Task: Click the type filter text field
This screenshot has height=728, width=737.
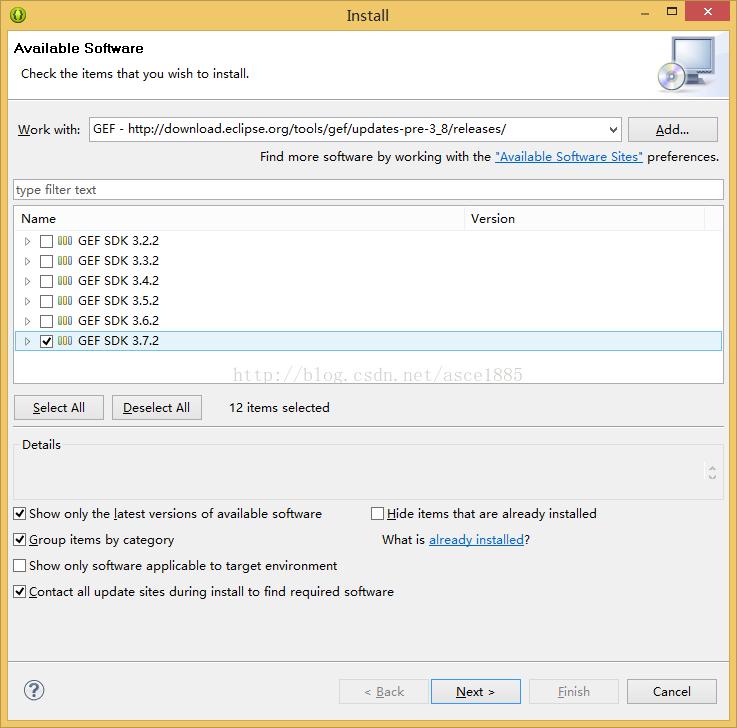Action: 368,189
